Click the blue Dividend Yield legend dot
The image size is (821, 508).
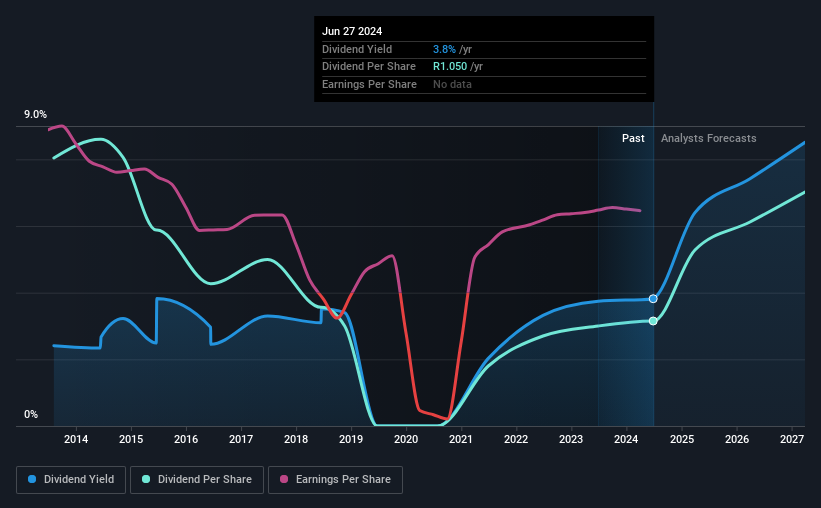32,479
